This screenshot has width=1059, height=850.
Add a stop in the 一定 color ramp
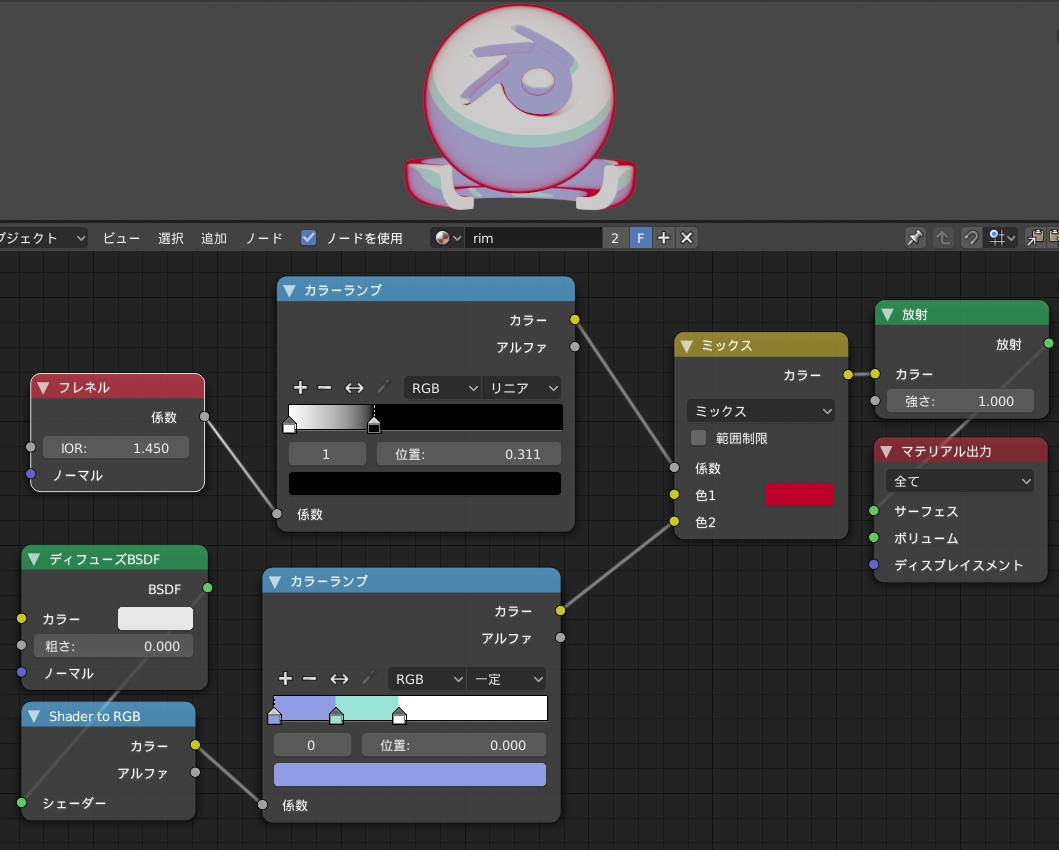point(285,679)
